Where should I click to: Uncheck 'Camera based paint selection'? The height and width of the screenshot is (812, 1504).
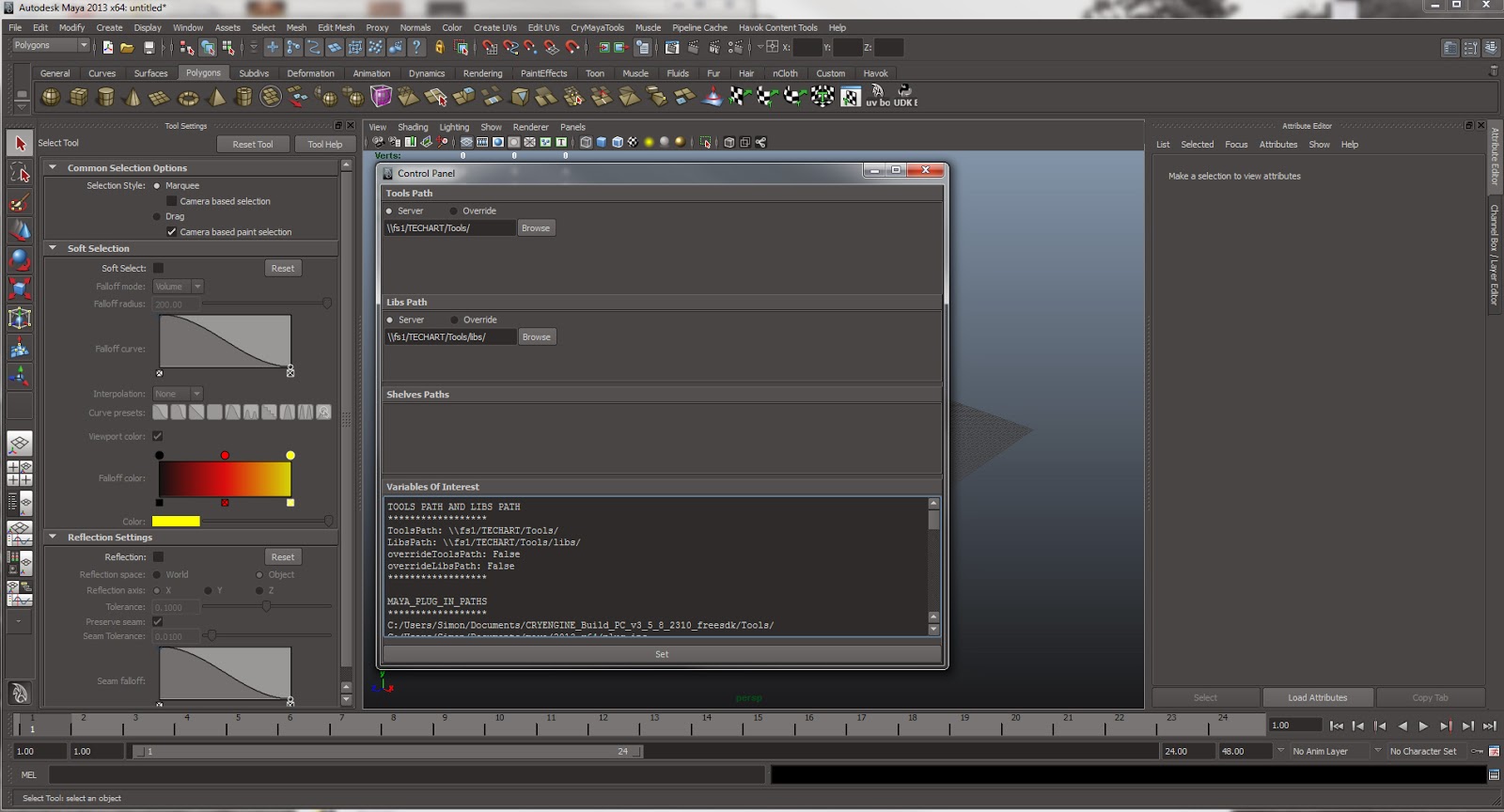coord(171,231)
